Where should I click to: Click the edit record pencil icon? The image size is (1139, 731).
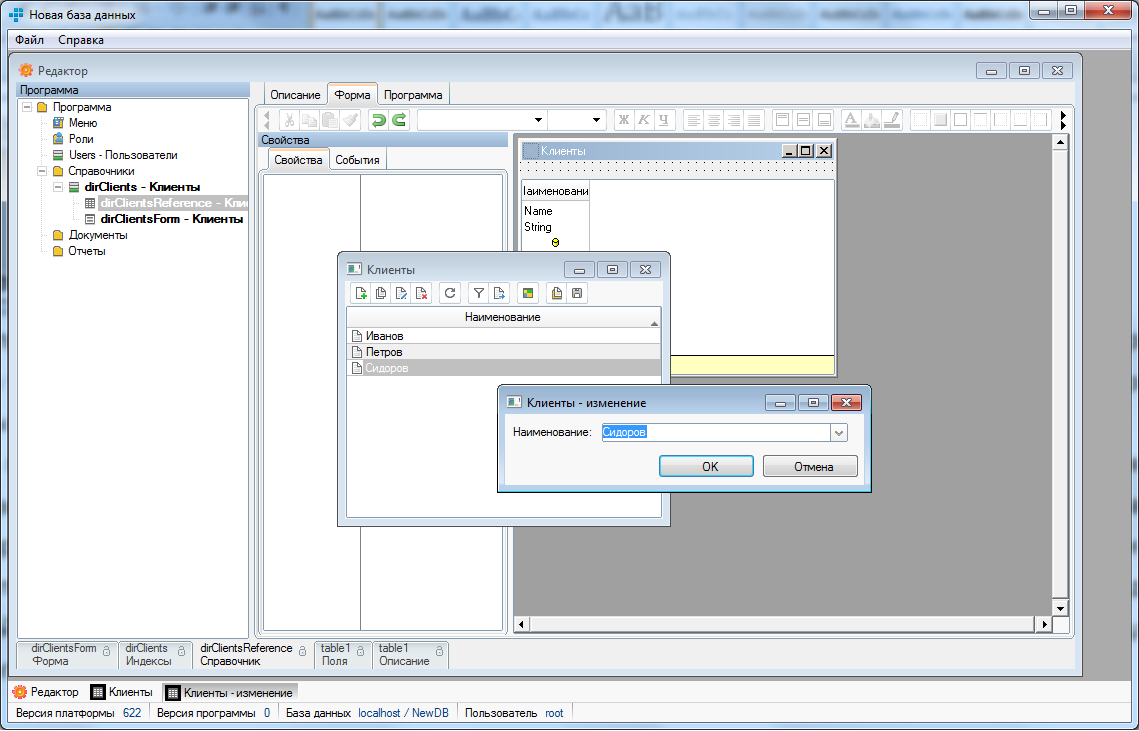pos(401,293)
